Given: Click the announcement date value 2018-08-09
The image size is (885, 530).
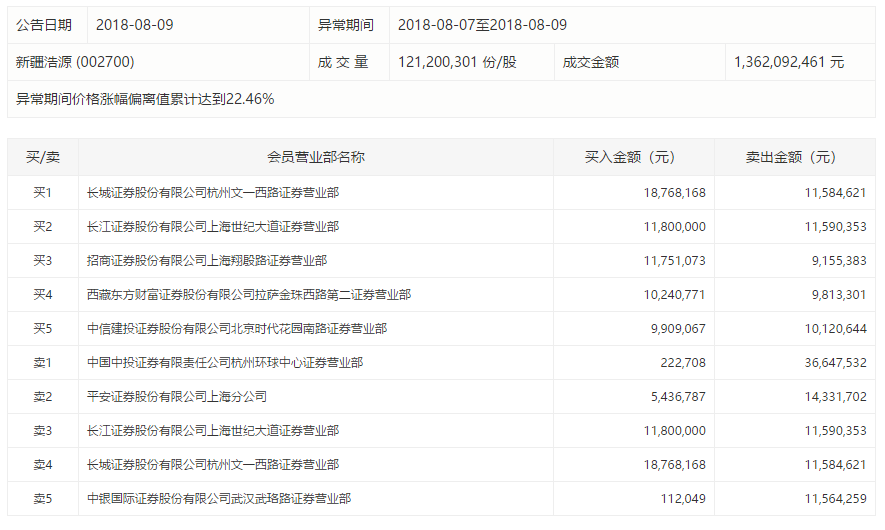Looking at the screenshot, I should (x=135, y=25).
